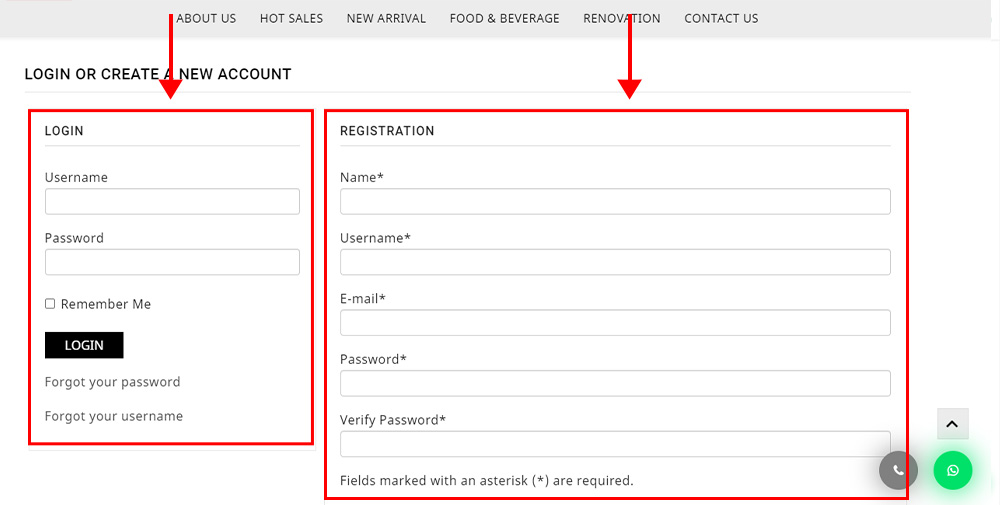Open the About Us menu item
The height and width of the screenshot is (505, 1000).
(206, 18)
